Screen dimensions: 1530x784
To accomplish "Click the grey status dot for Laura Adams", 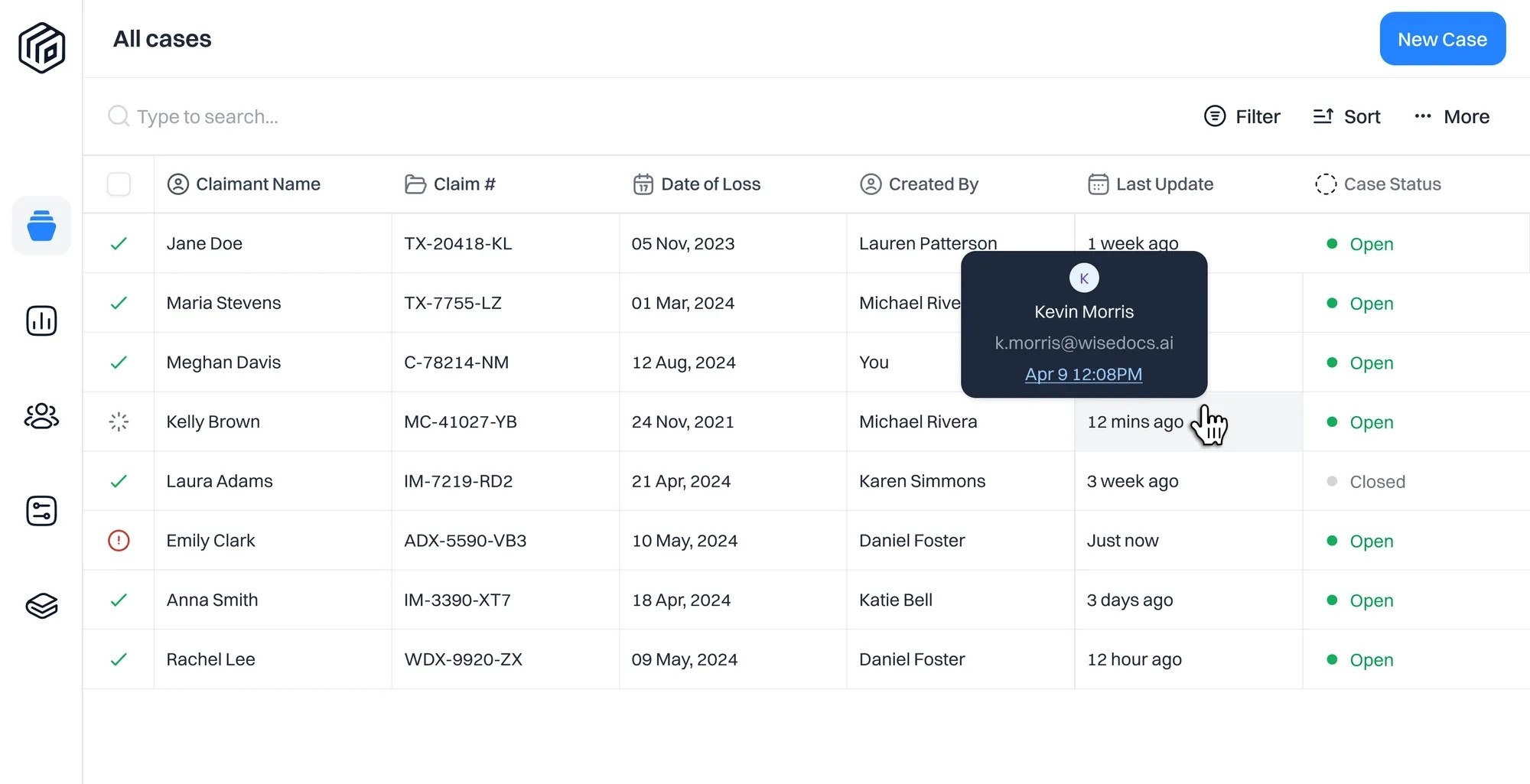I will (1332, 481).
